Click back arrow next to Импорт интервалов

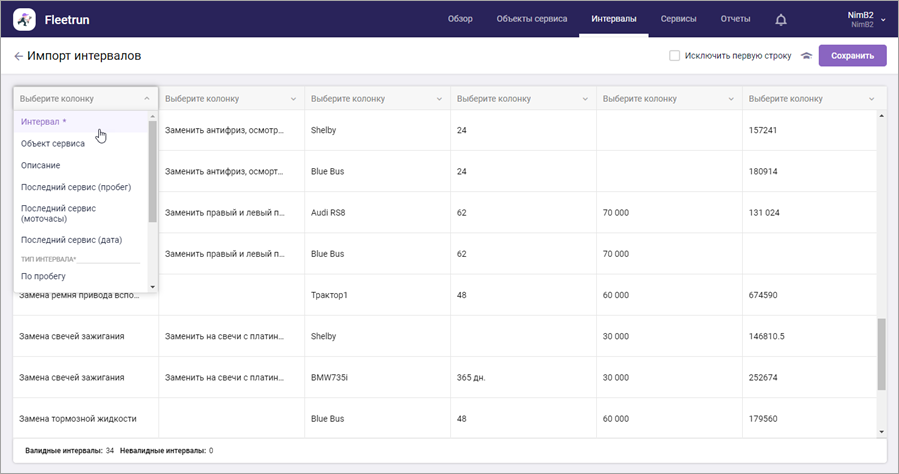pyautogui.click(x=18, y=56)
